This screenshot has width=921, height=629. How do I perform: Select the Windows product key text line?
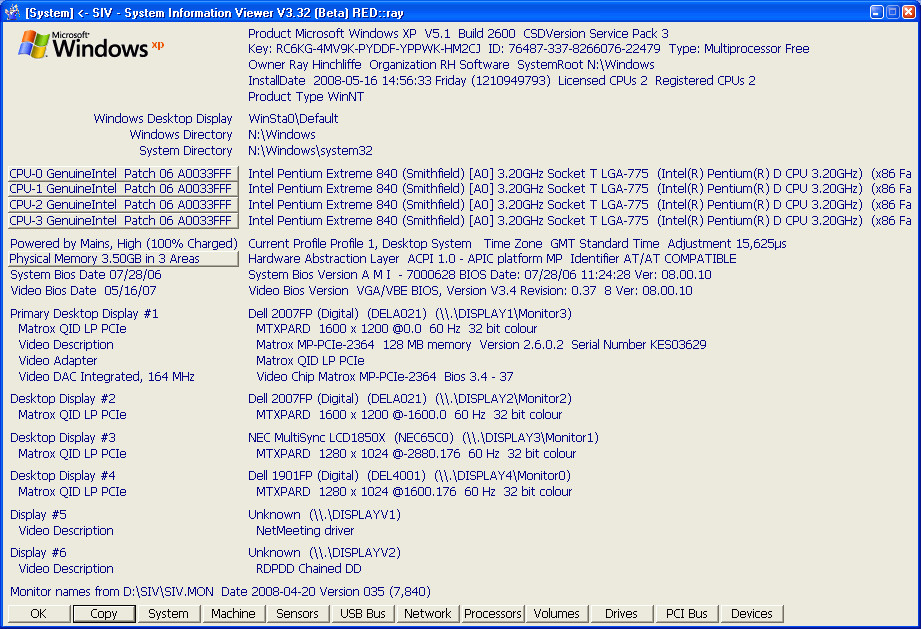(528, 49)
